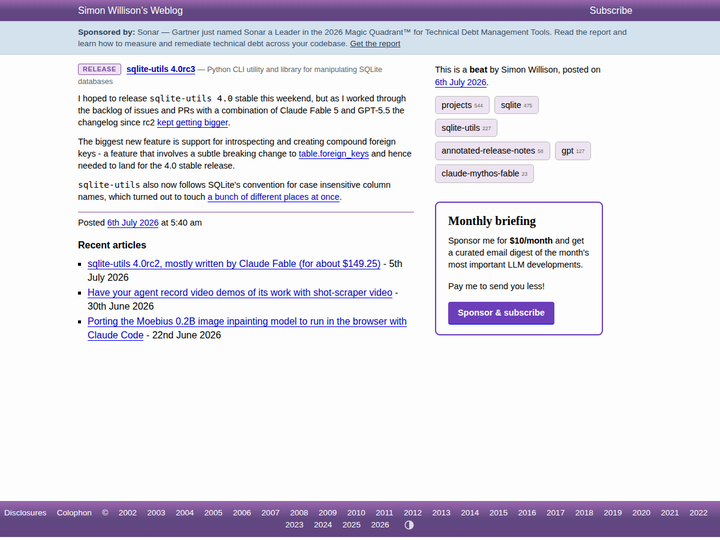Go to the 2019 archive
This screenshot has width=720, height=540.
point(613,513)
